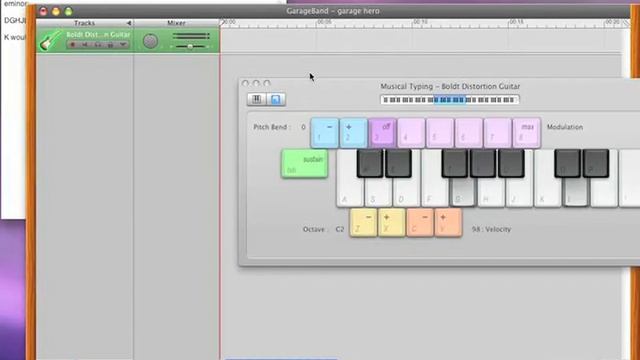Play the black E key
The width and height of the screenshot is (640, 360).
[398, 163]
